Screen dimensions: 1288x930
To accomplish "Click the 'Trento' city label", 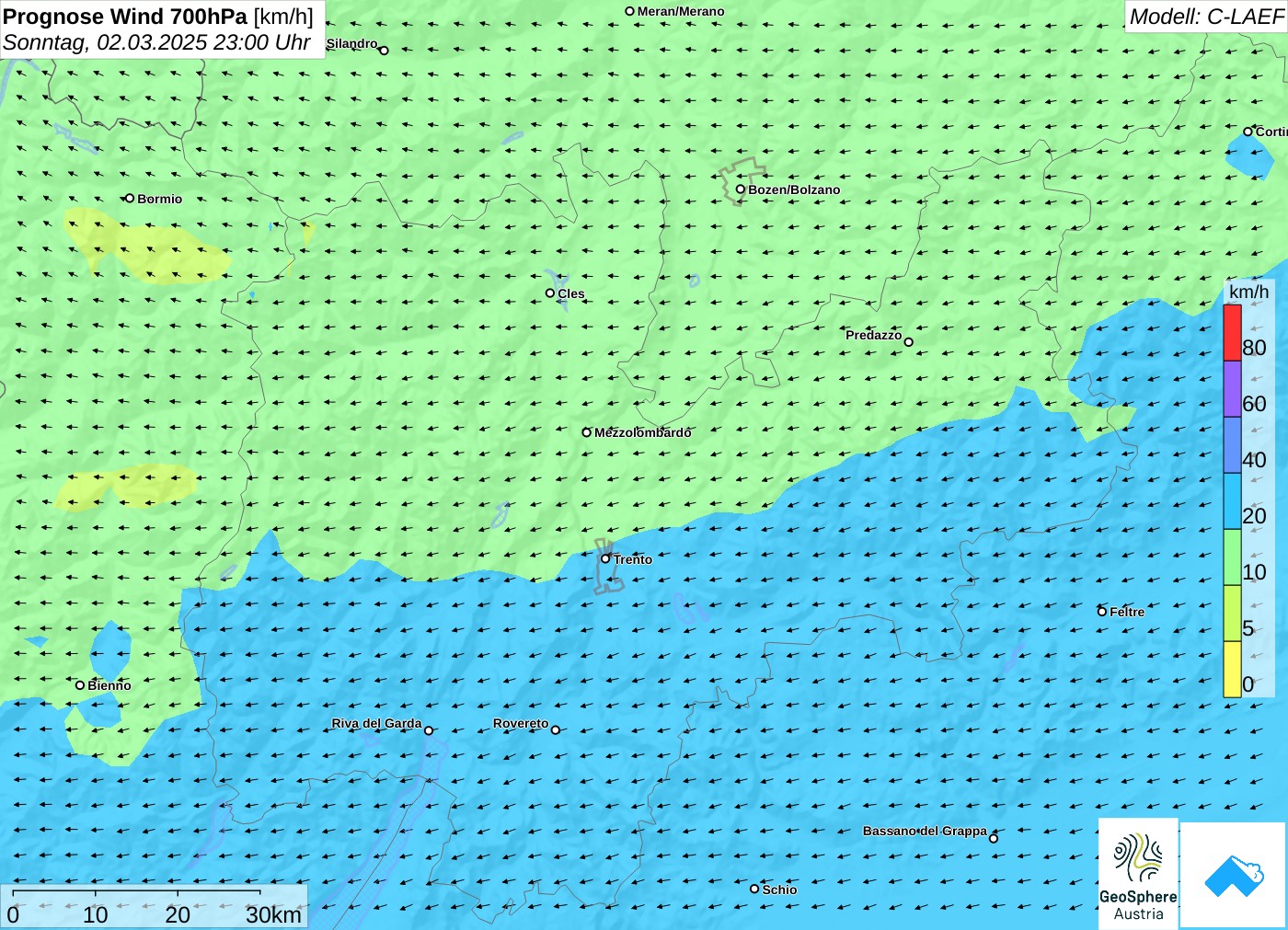I will [633, 559].
